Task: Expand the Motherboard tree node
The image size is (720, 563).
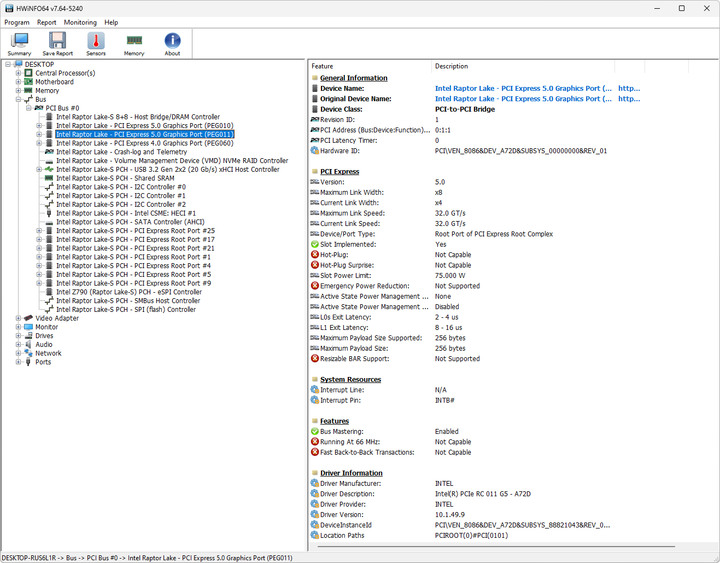Action: (x=18, y=82)
